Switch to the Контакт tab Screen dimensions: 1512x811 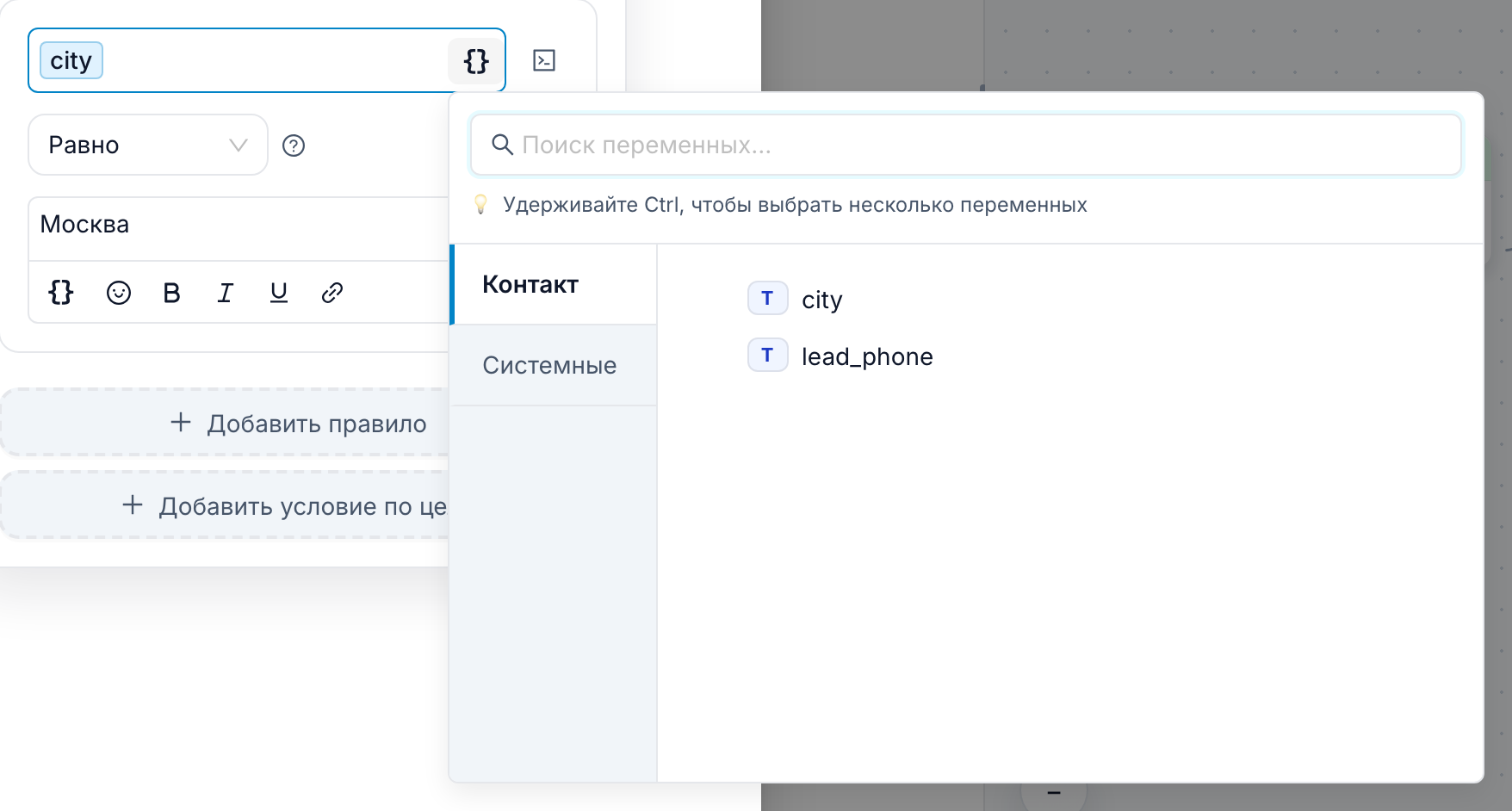click(x=554, y=284)
